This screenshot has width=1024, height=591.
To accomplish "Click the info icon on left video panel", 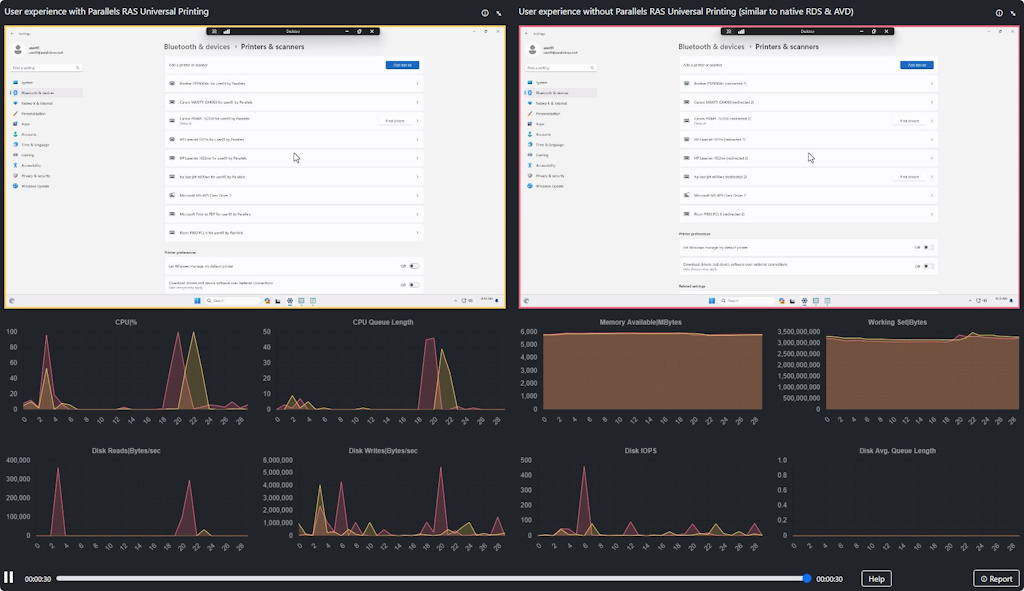I will point(485,13).
